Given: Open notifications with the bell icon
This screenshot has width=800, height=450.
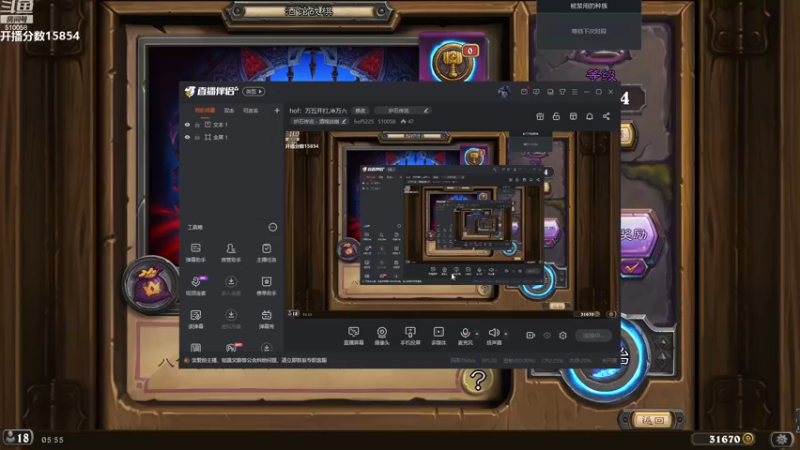Looking at the screenshot, I should click(589, 116).
